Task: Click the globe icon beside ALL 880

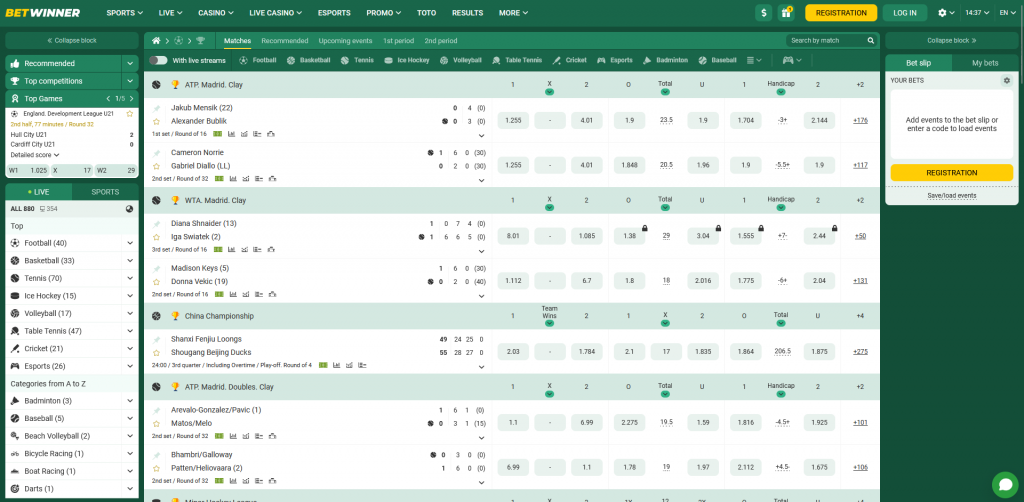Action: [129, 209]
